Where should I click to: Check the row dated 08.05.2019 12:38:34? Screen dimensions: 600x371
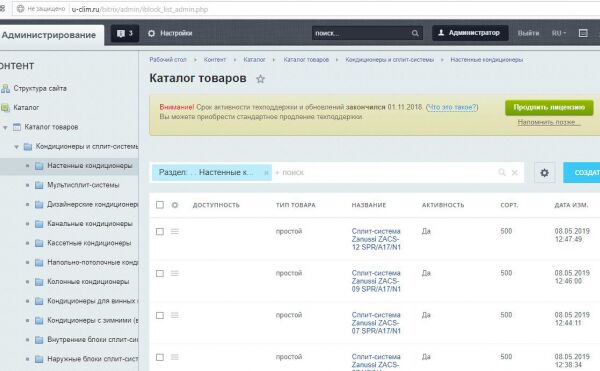pyautogui.click(x=160, y=357)
